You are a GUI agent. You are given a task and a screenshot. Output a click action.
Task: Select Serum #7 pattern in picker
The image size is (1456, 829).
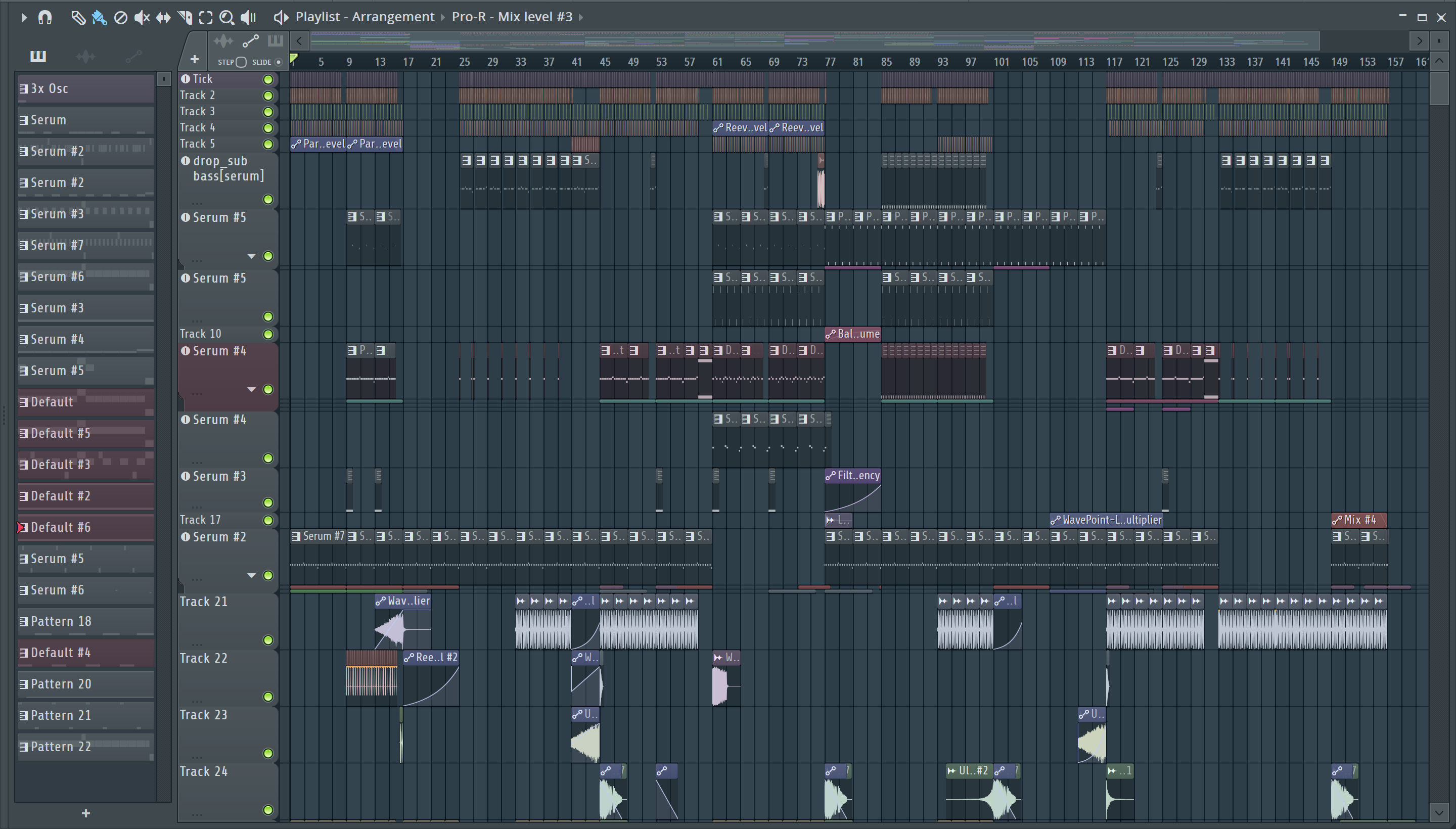point(86,245)
